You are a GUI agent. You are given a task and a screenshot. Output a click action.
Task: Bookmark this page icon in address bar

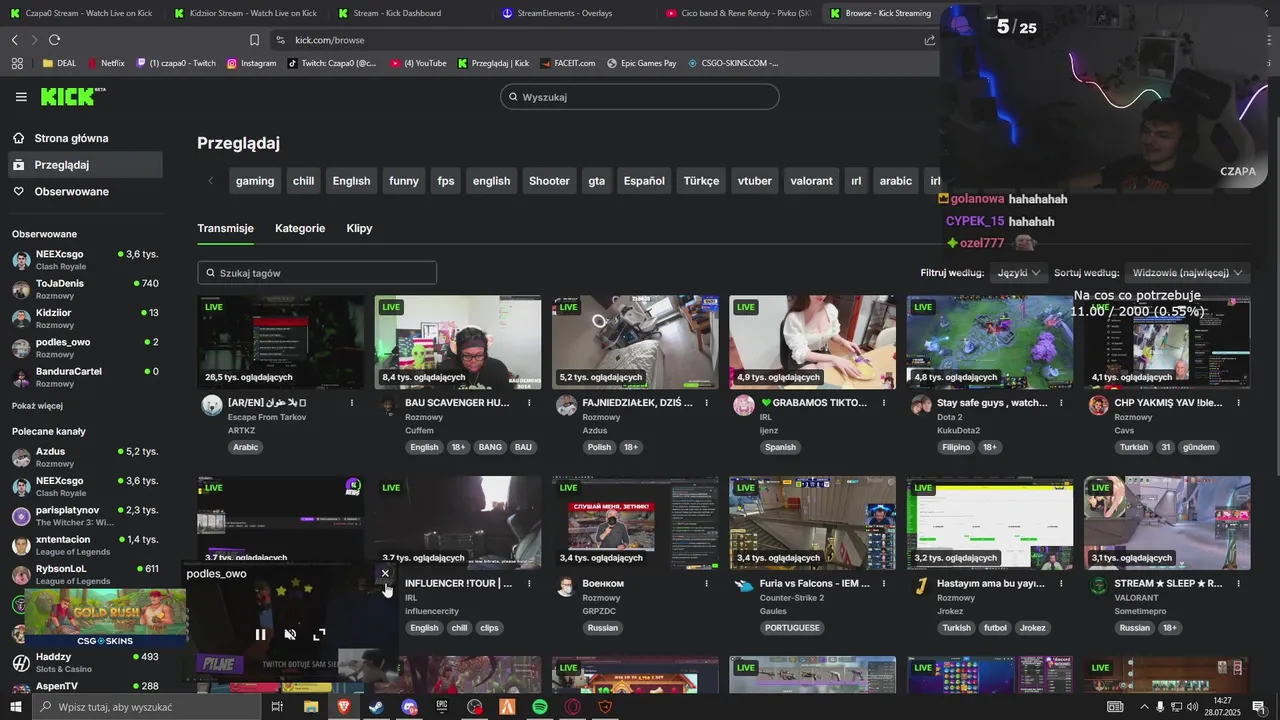point(254,40)
